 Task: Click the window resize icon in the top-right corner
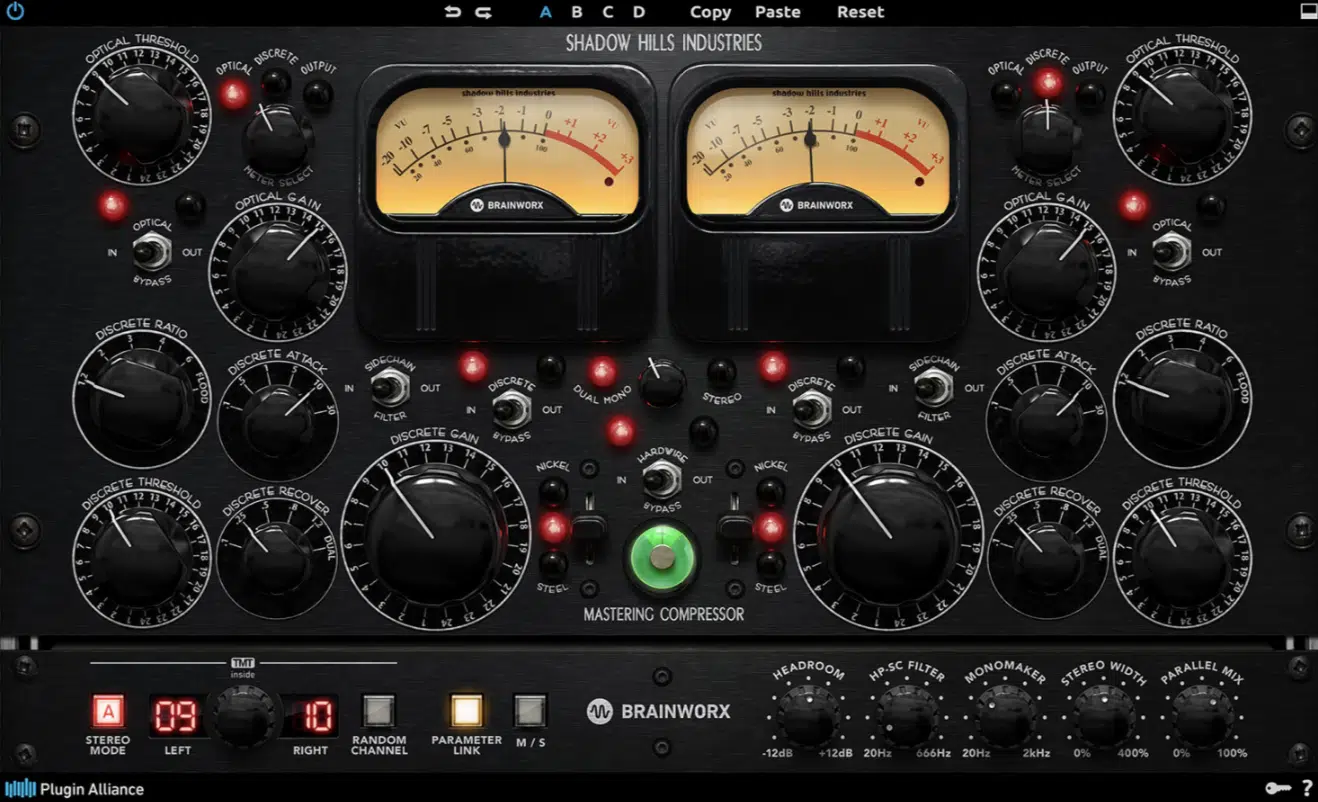(x=1307, y=12)
